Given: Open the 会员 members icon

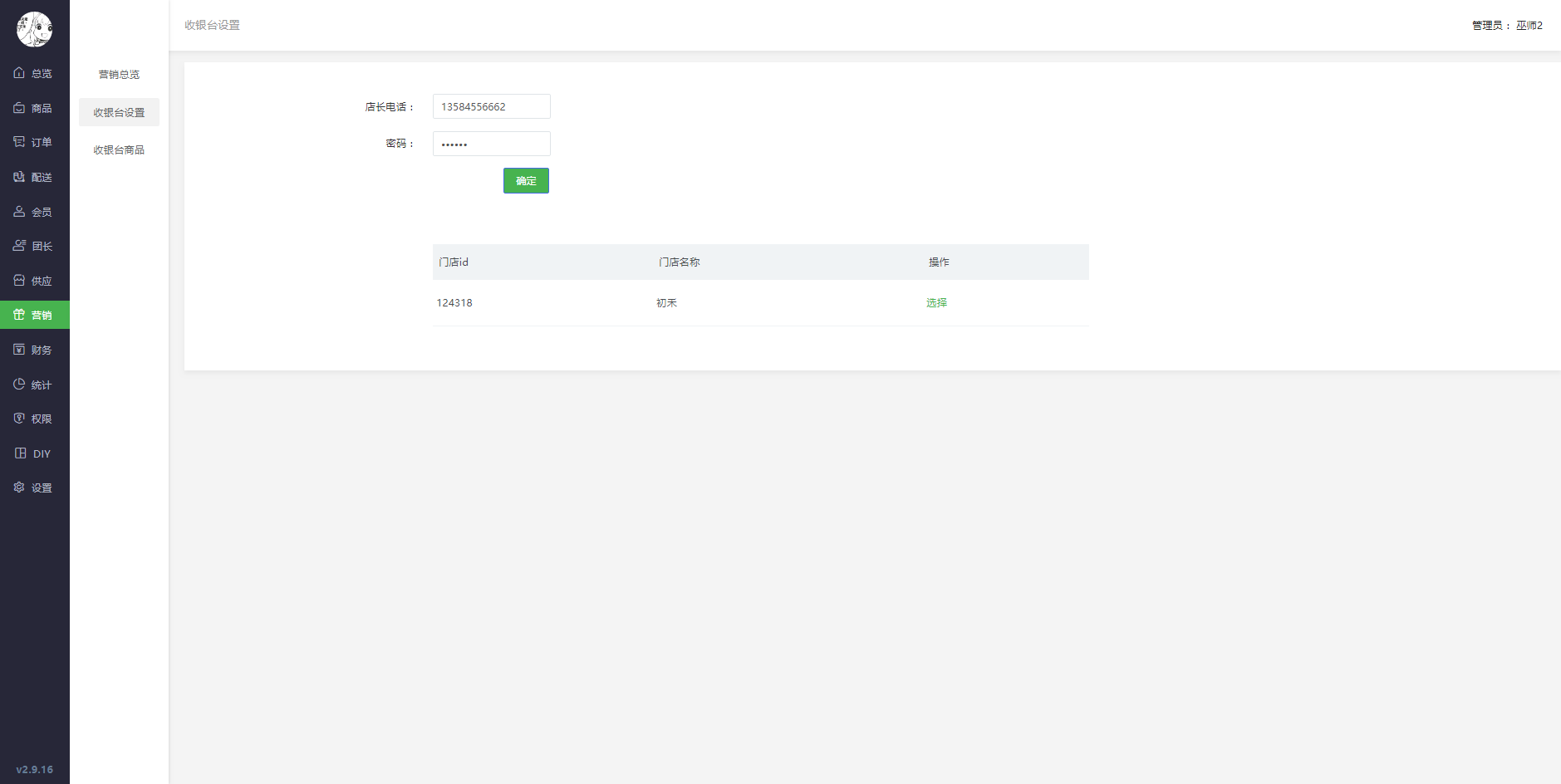Looking at the screenshot, I should pos(19,212).
